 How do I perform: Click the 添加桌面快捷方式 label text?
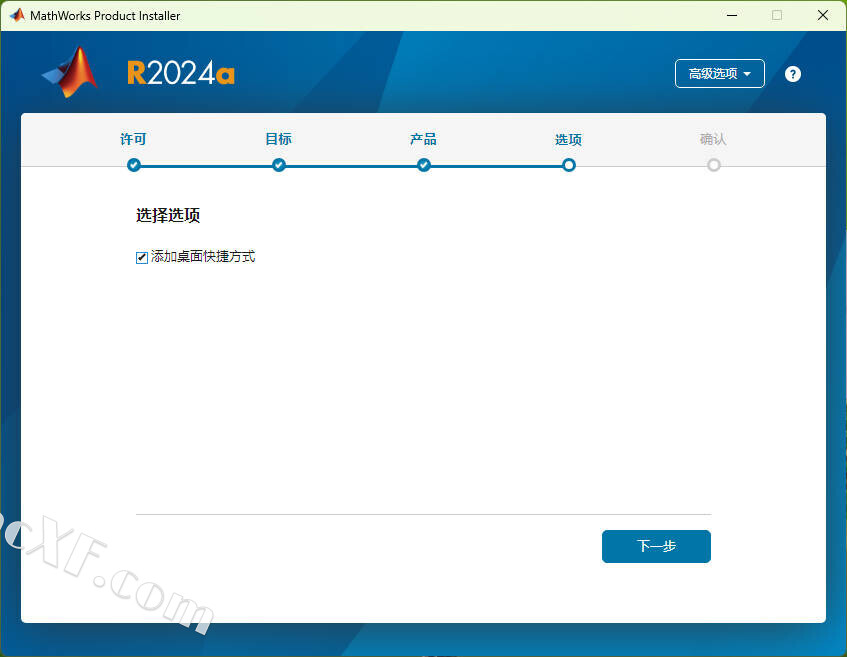[x=203, y=257]
